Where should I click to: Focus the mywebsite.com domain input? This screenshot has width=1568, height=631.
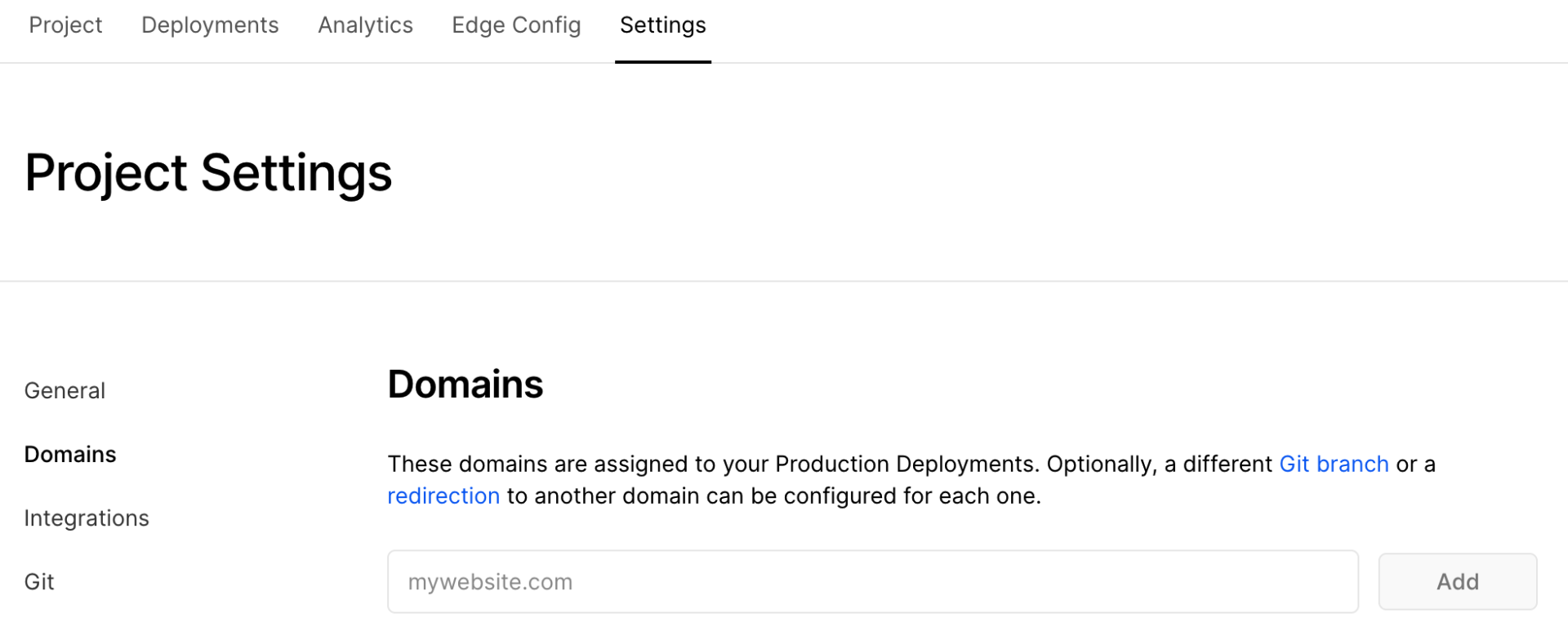pos(872,582)
